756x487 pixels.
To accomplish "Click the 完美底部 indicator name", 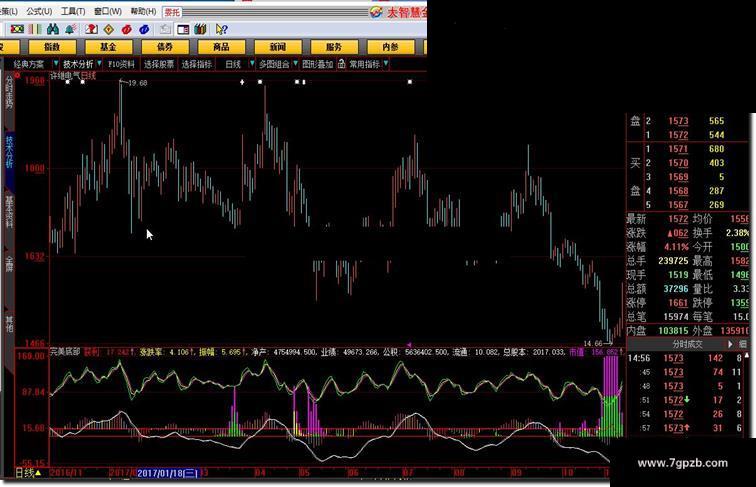I will click(x=65, y=352).
